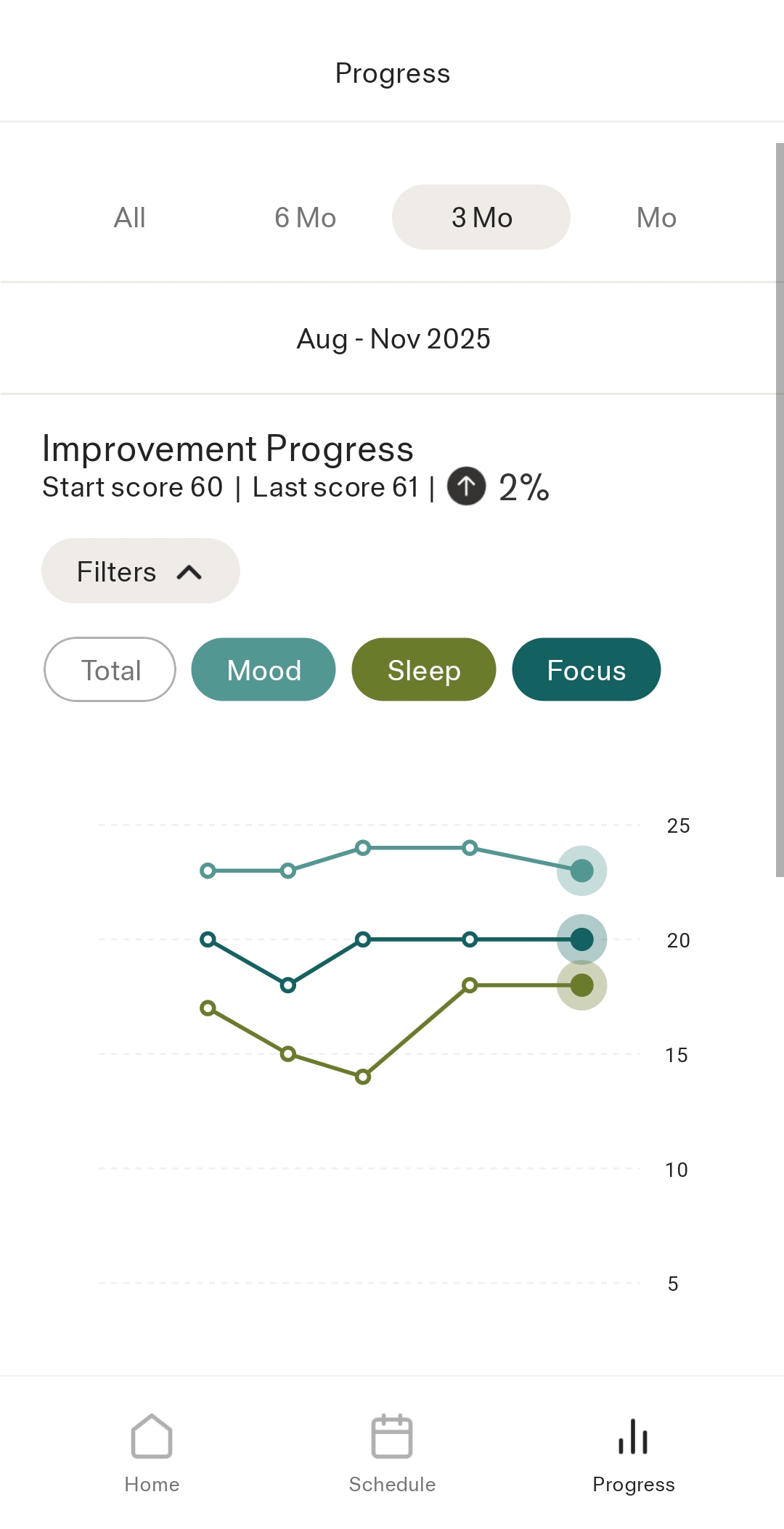The image size is (784, 1529).
Task: Open the Home tab house icon
Action: 152,1435
